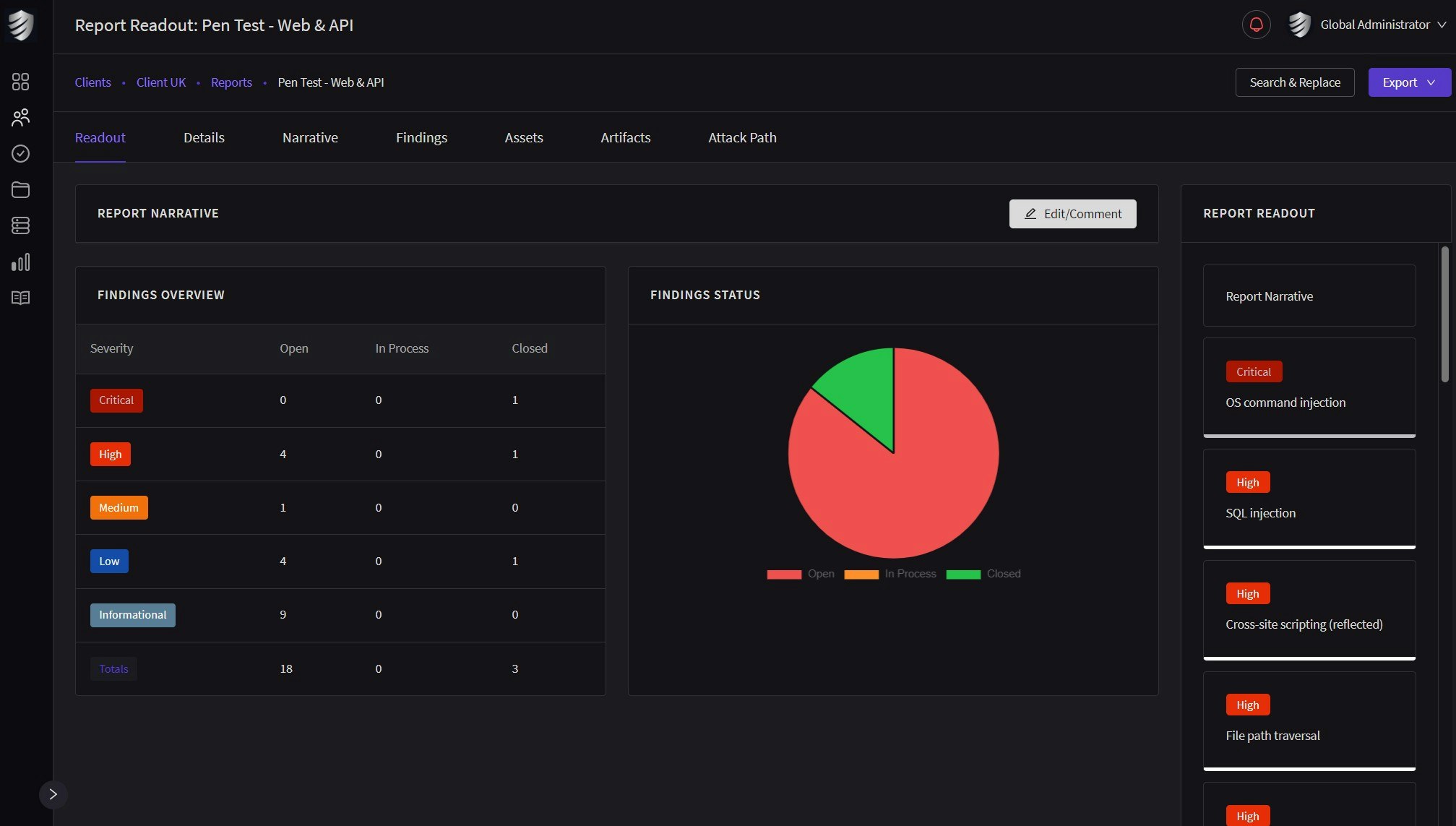The image size is (1456, 826).
Task: Toggle the Closed series in chart legend
Action: point(983,574)
